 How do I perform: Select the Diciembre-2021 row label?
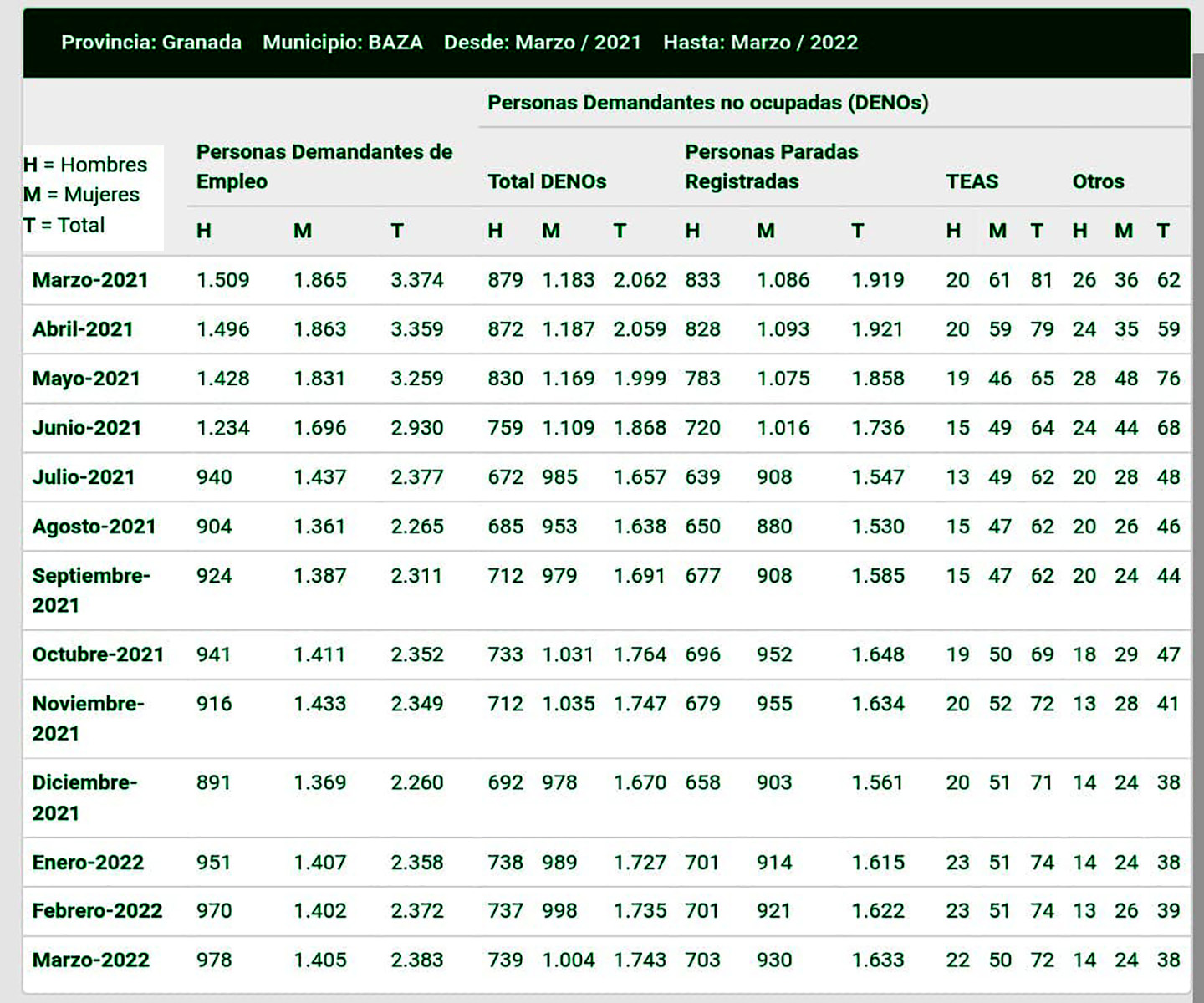(x=84, y=797)
